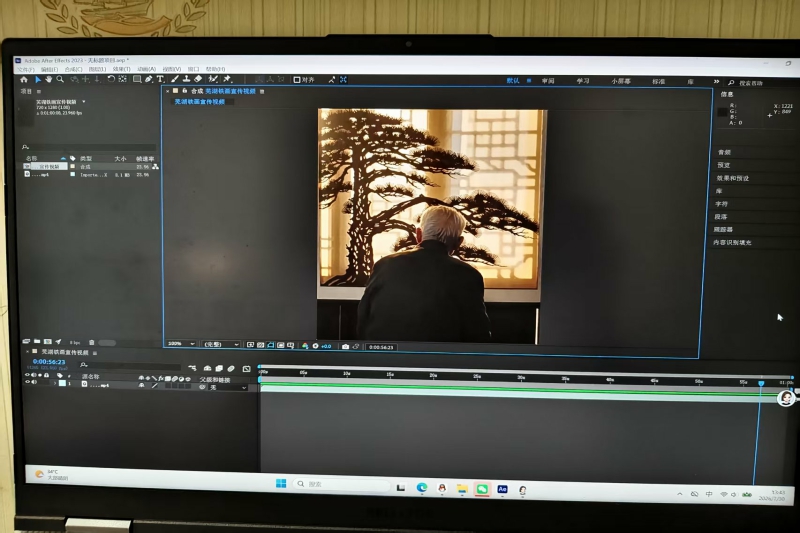Toggle the quality switch on mp4 layer
The width and height of the screenshot is (800, 533).
[155, 386]
